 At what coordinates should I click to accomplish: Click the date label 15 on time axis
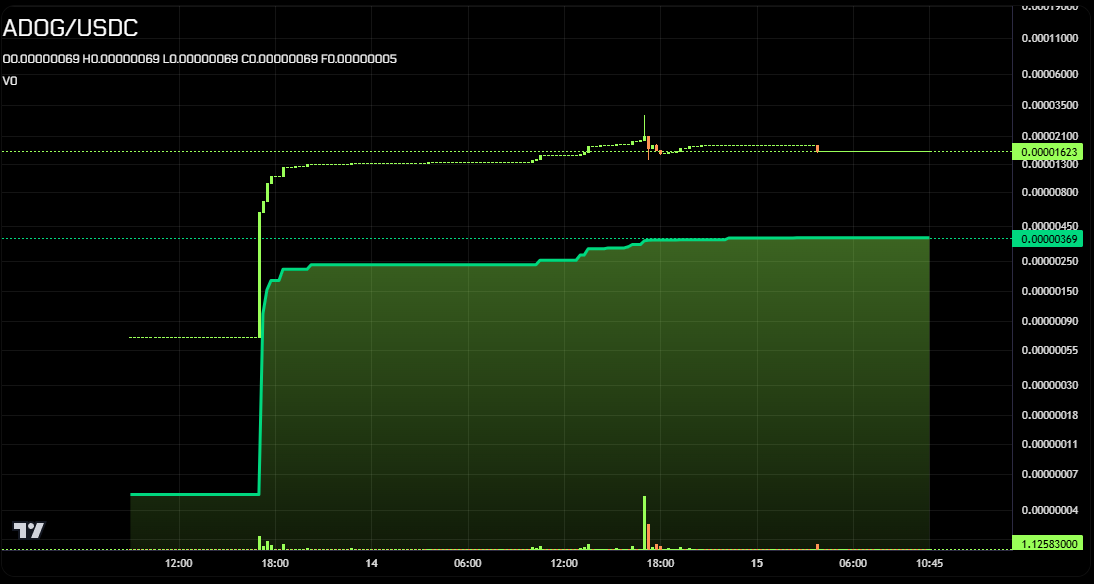pyautogui.click(x=757, y=563)
